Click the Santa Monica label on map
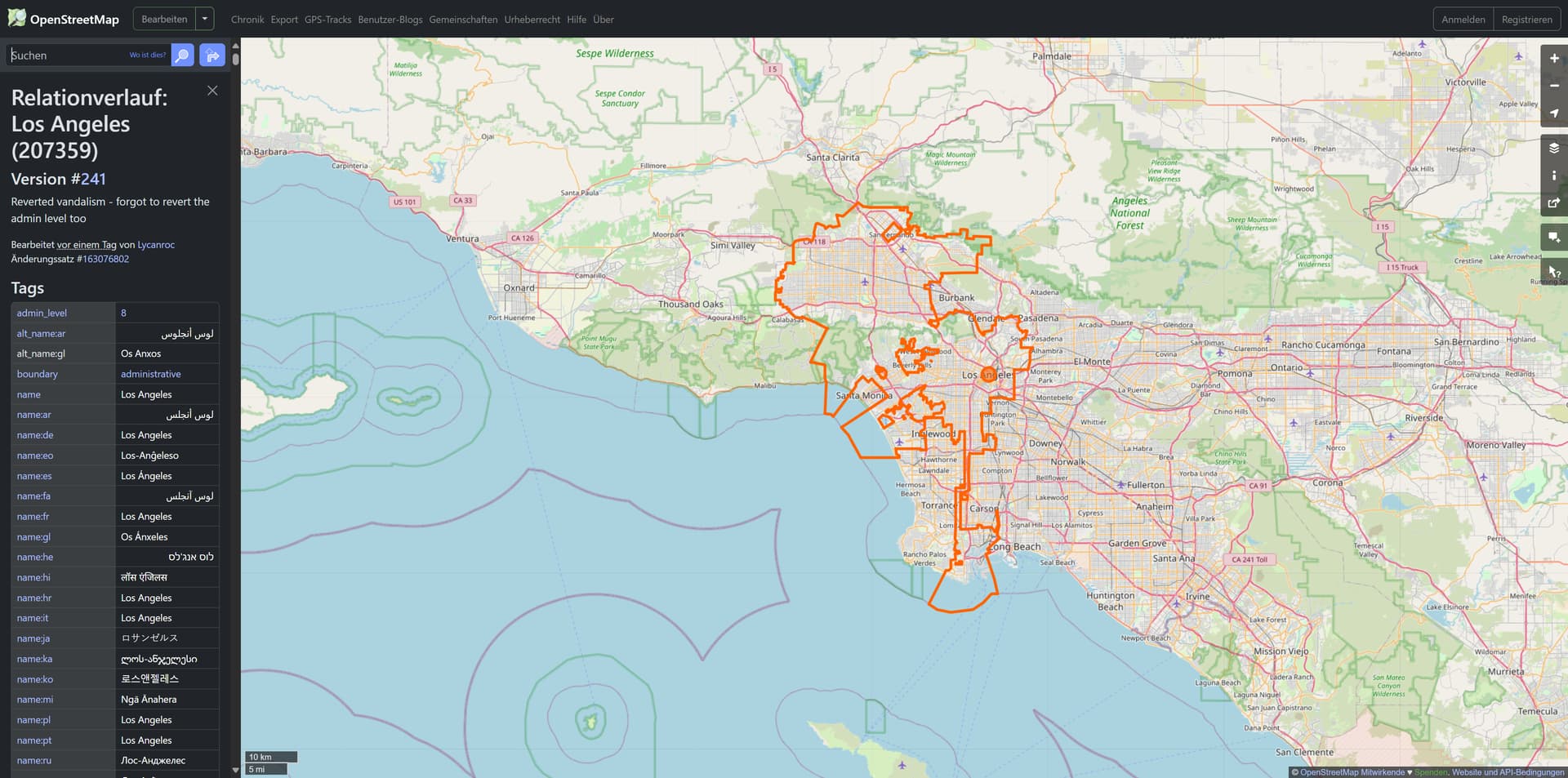 (864, 395)
